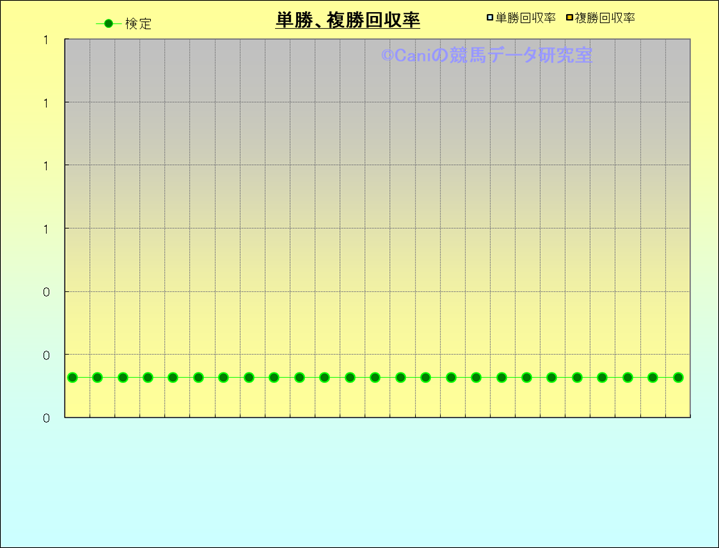Select the 複勝回収率 legend text
719x548 pixels.
click(605, 18)
